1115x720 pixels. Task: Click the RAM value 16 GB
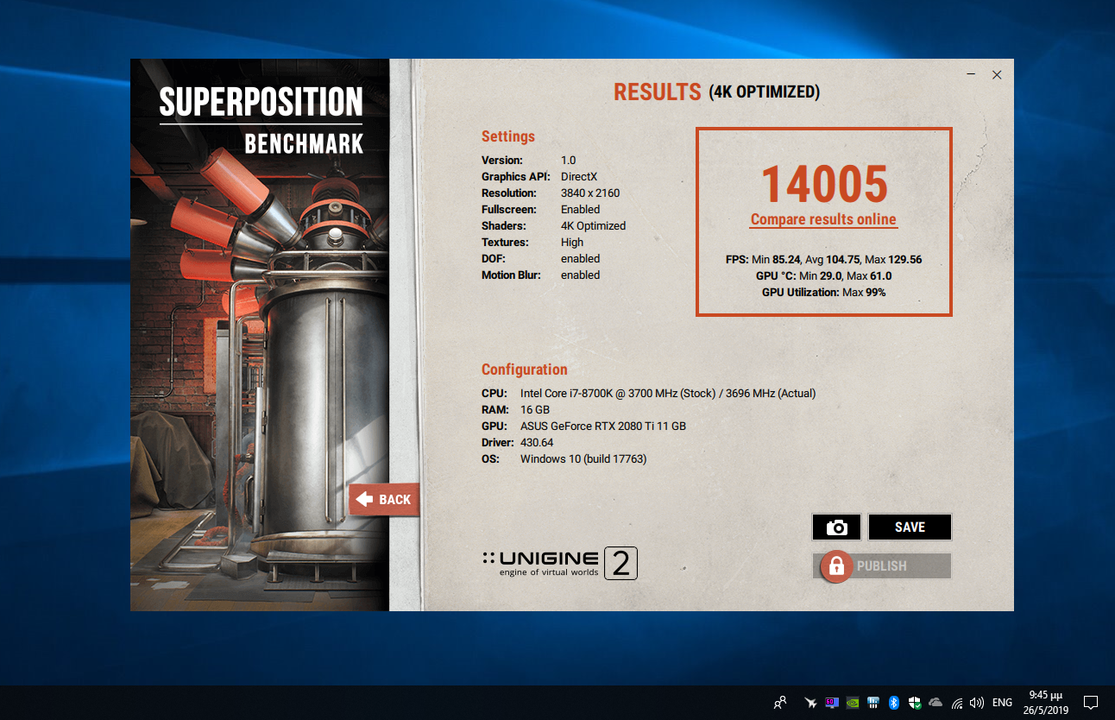point(535,409)
